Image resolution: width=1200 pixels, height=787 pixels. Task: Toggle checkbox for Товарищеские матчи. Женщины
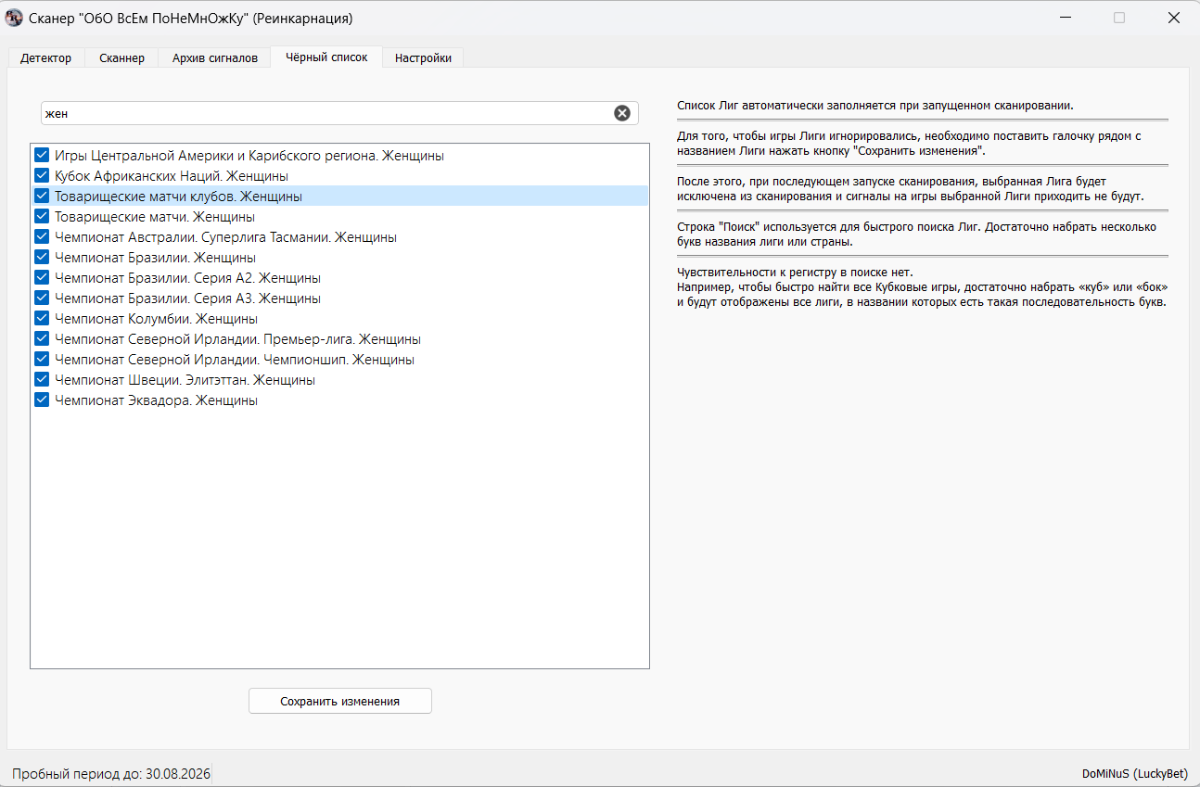42,217
